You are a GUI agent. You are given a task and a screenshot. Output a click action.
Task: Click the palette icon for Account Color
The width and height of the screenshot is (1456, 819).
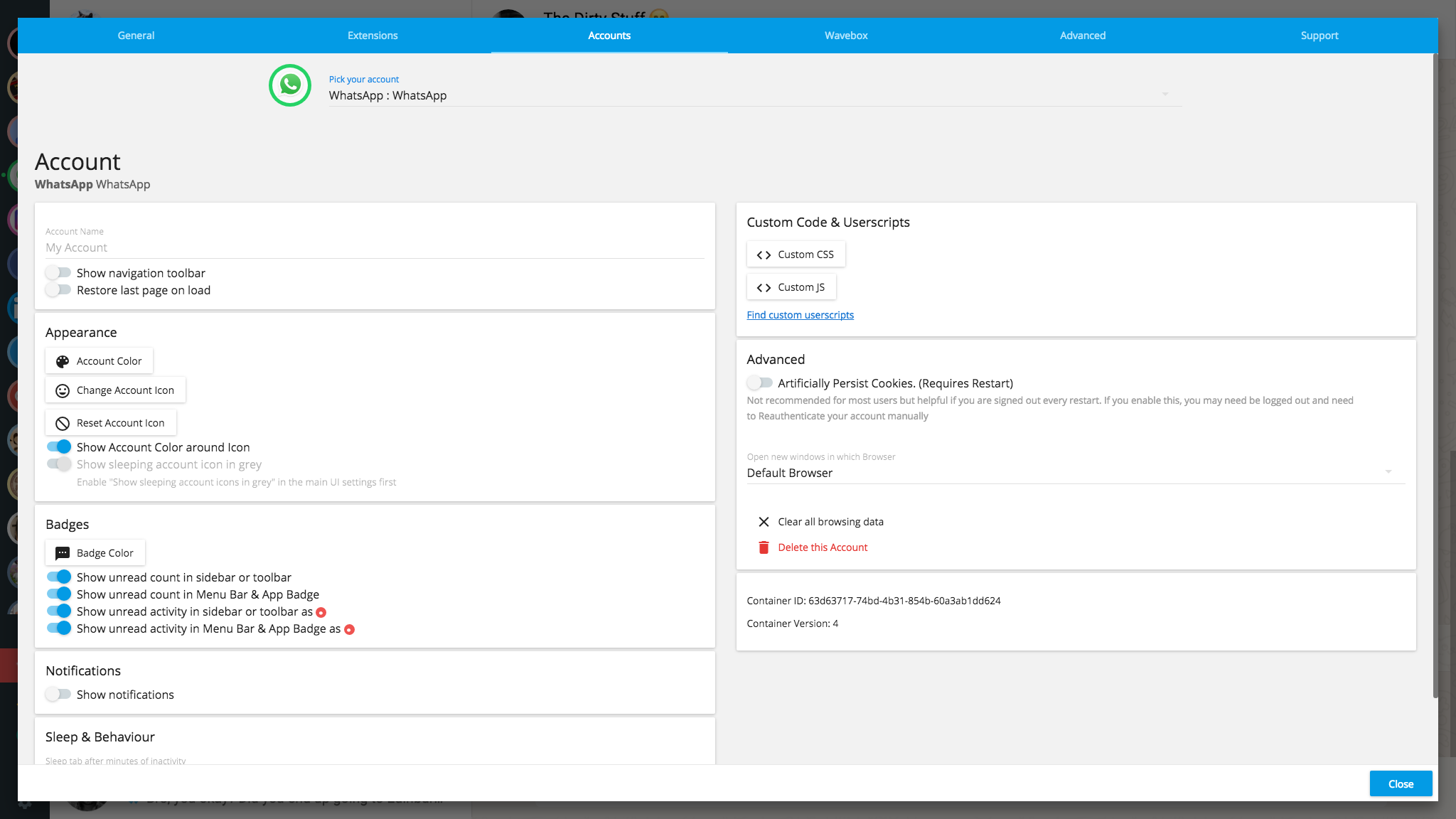[63, 361]
